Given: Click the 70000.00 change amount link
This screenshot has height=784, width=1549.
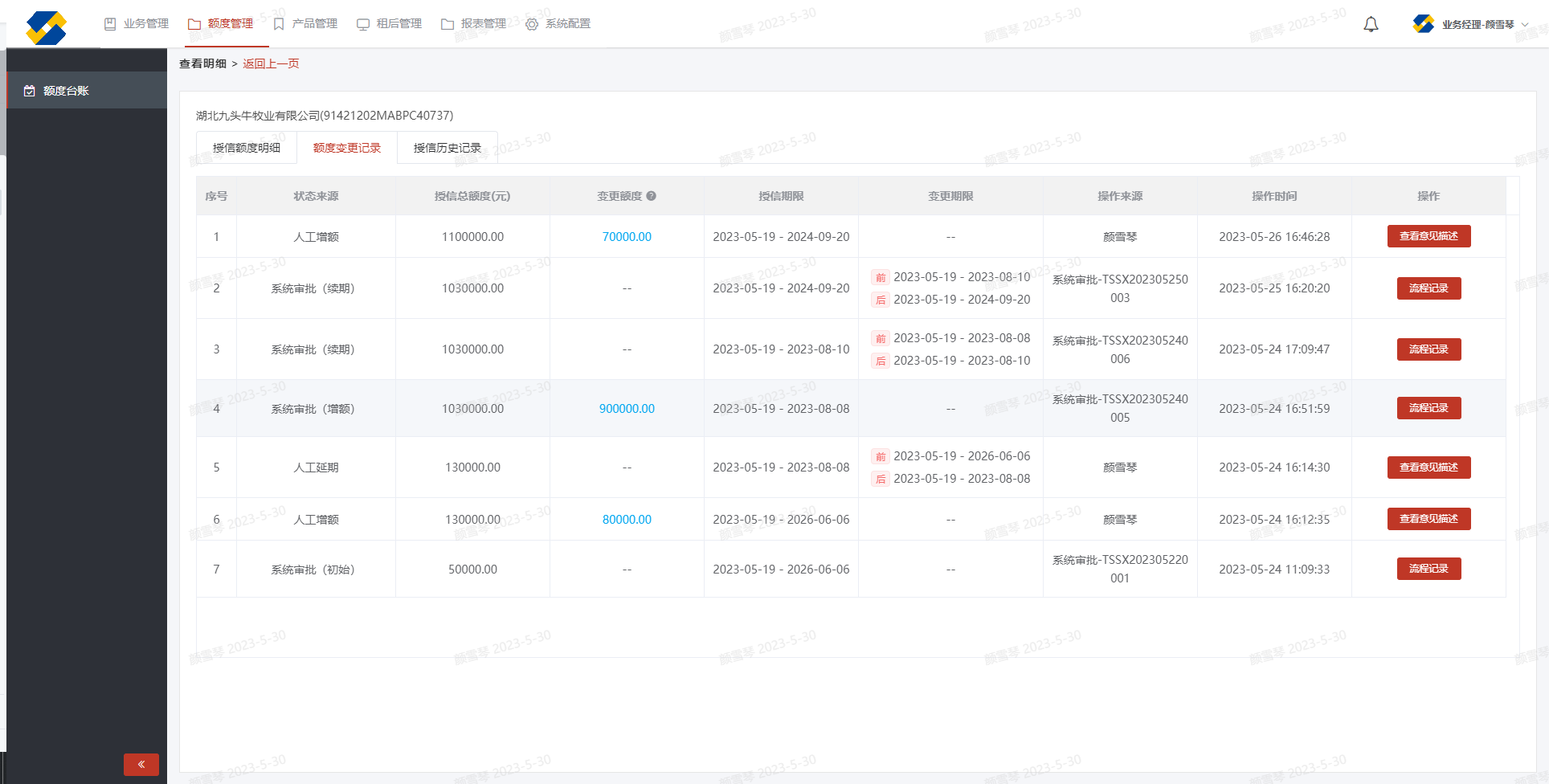Looking at the screenshot, I should point(627,237).
